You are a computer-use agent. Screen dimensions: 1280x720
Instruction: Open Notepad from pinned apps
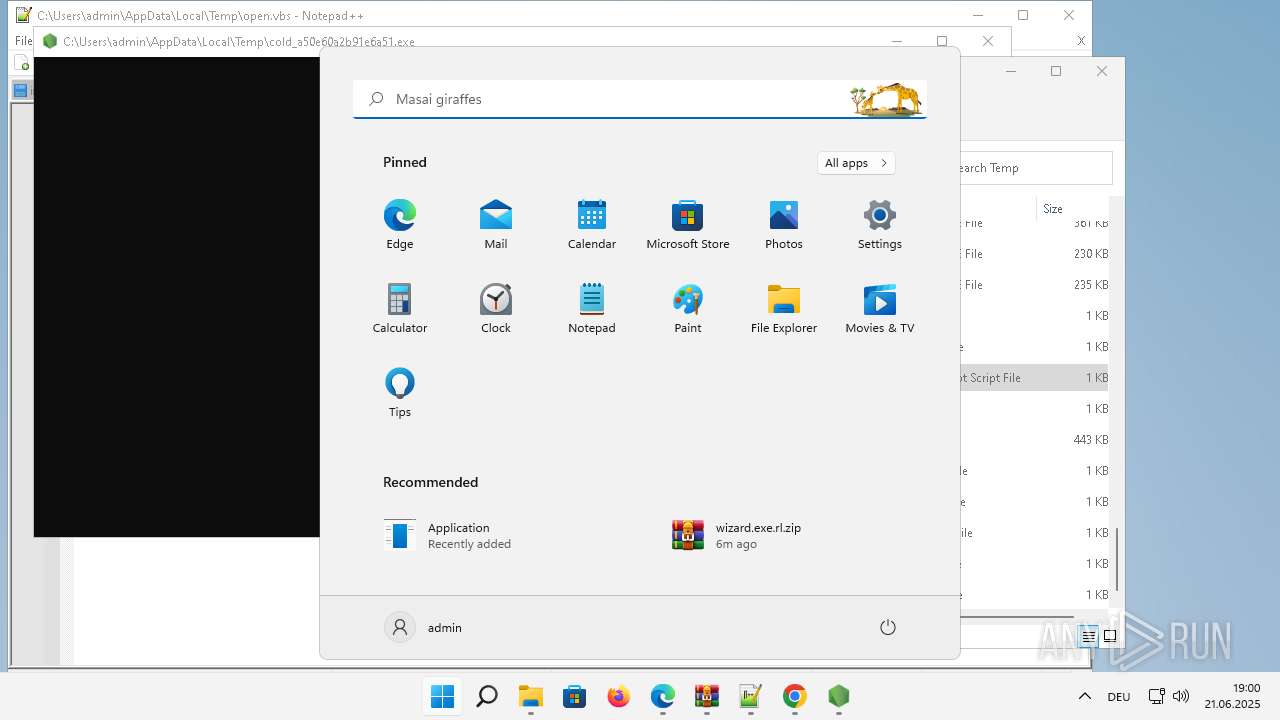[x=592, y=309]
